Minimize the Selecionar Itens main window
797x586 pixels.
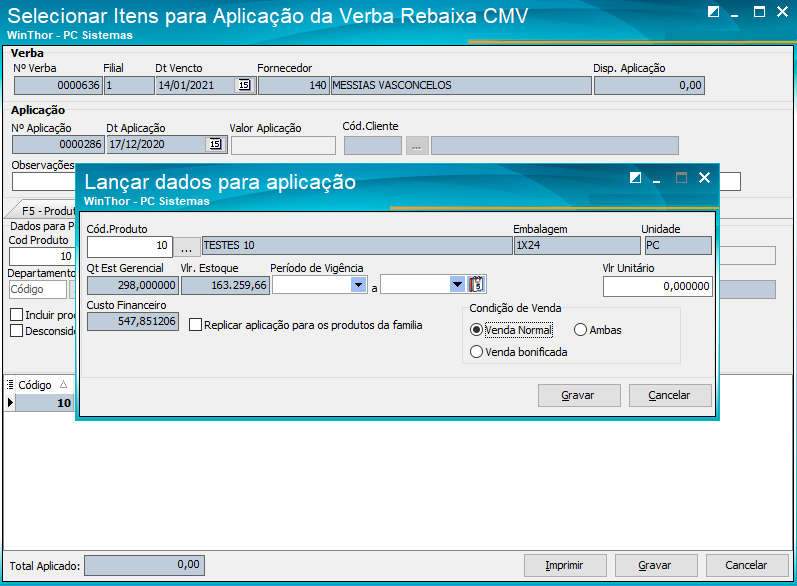tap(735, 14)
